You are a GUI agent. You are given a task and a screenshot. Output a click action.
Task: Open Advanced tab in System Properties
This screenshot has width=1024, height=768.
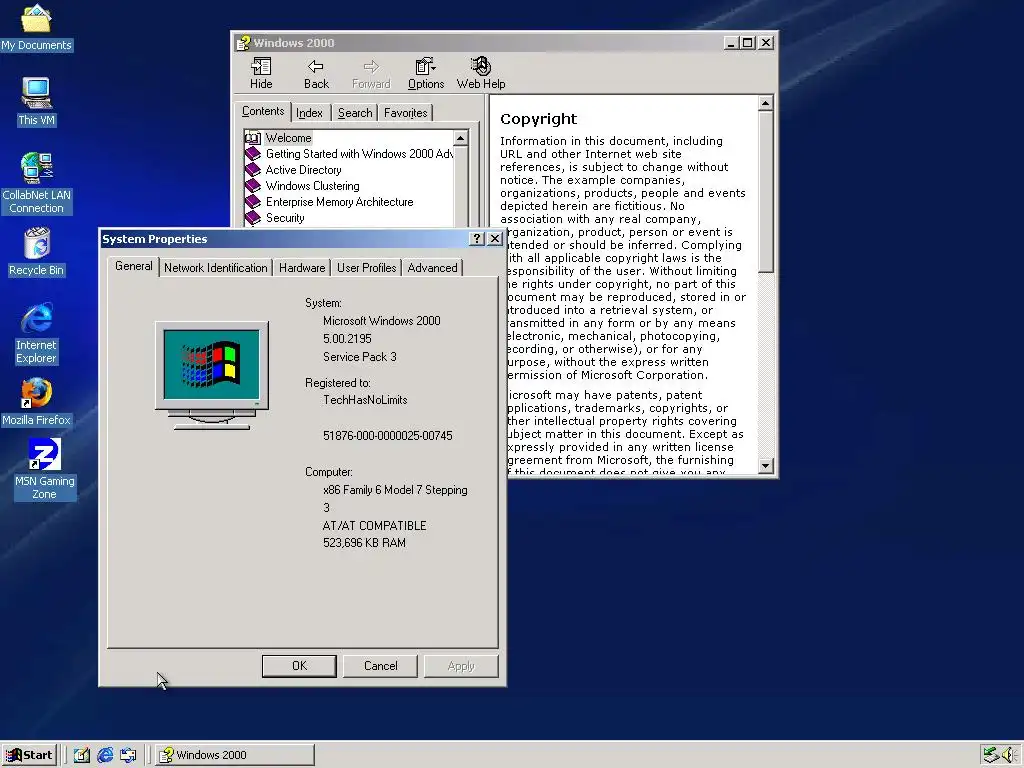[x=432, y=268]
